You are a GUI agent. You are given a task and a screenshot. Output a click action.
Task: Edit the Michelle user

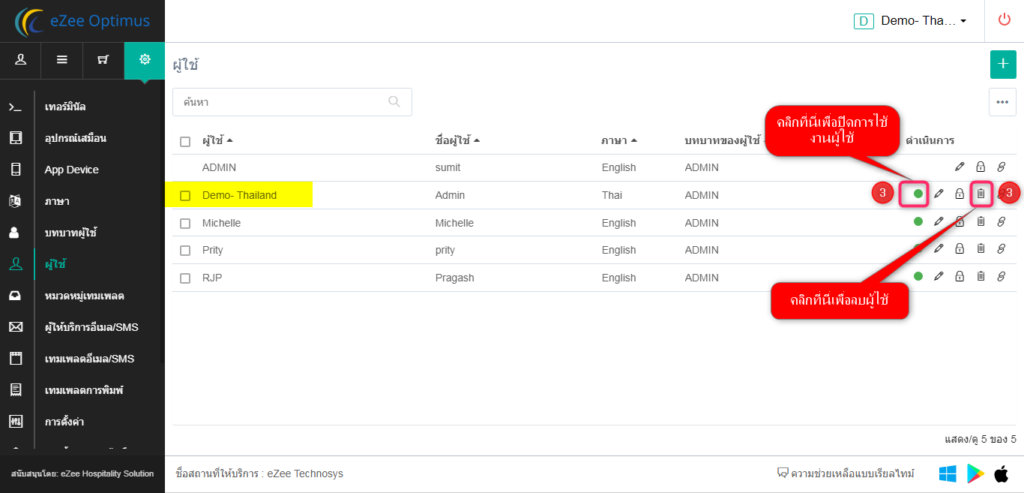[938, 221]
